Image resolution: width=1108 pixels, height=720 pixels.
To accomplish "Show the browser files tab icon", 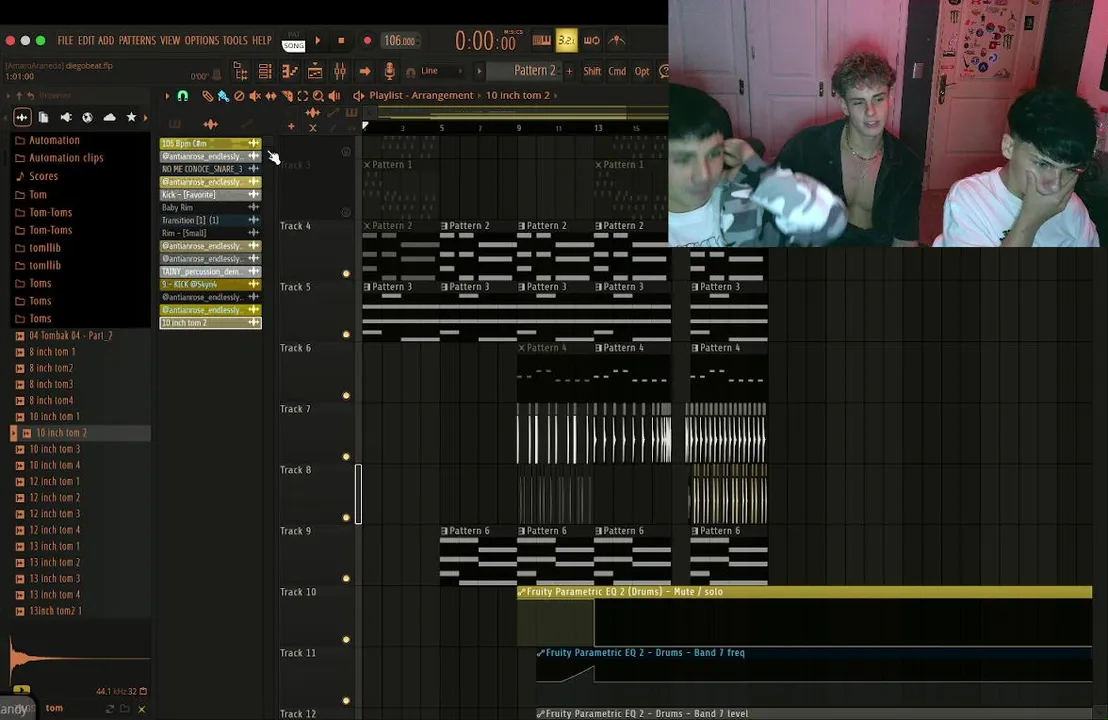I will (44, 117).
